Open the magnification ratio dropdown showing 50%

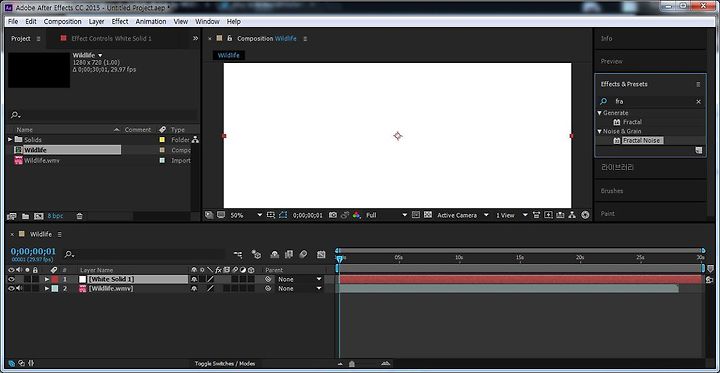[x=246, y=215]
